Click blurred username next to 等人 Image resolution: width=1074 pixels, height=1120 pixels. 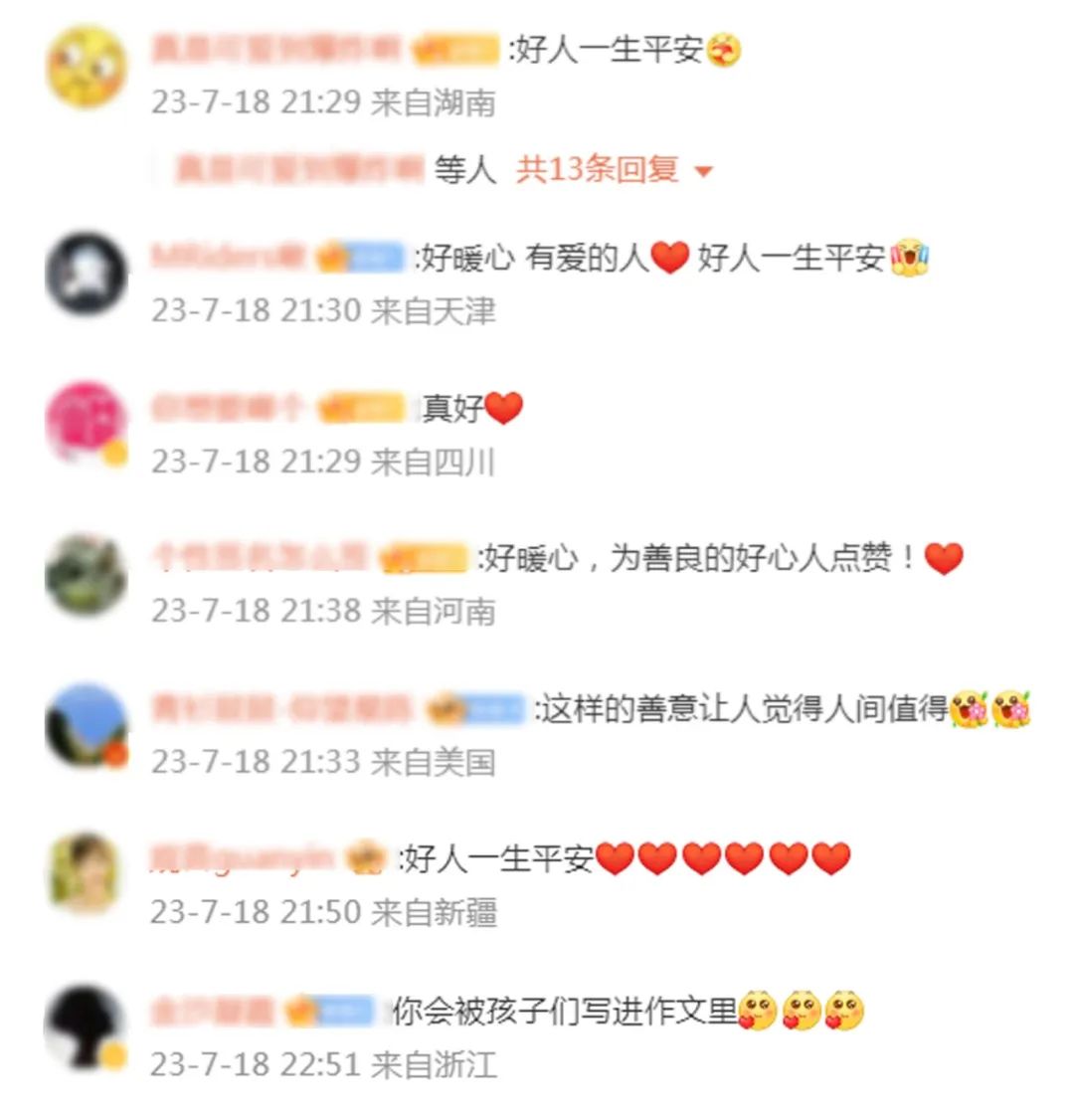(298, 169)
